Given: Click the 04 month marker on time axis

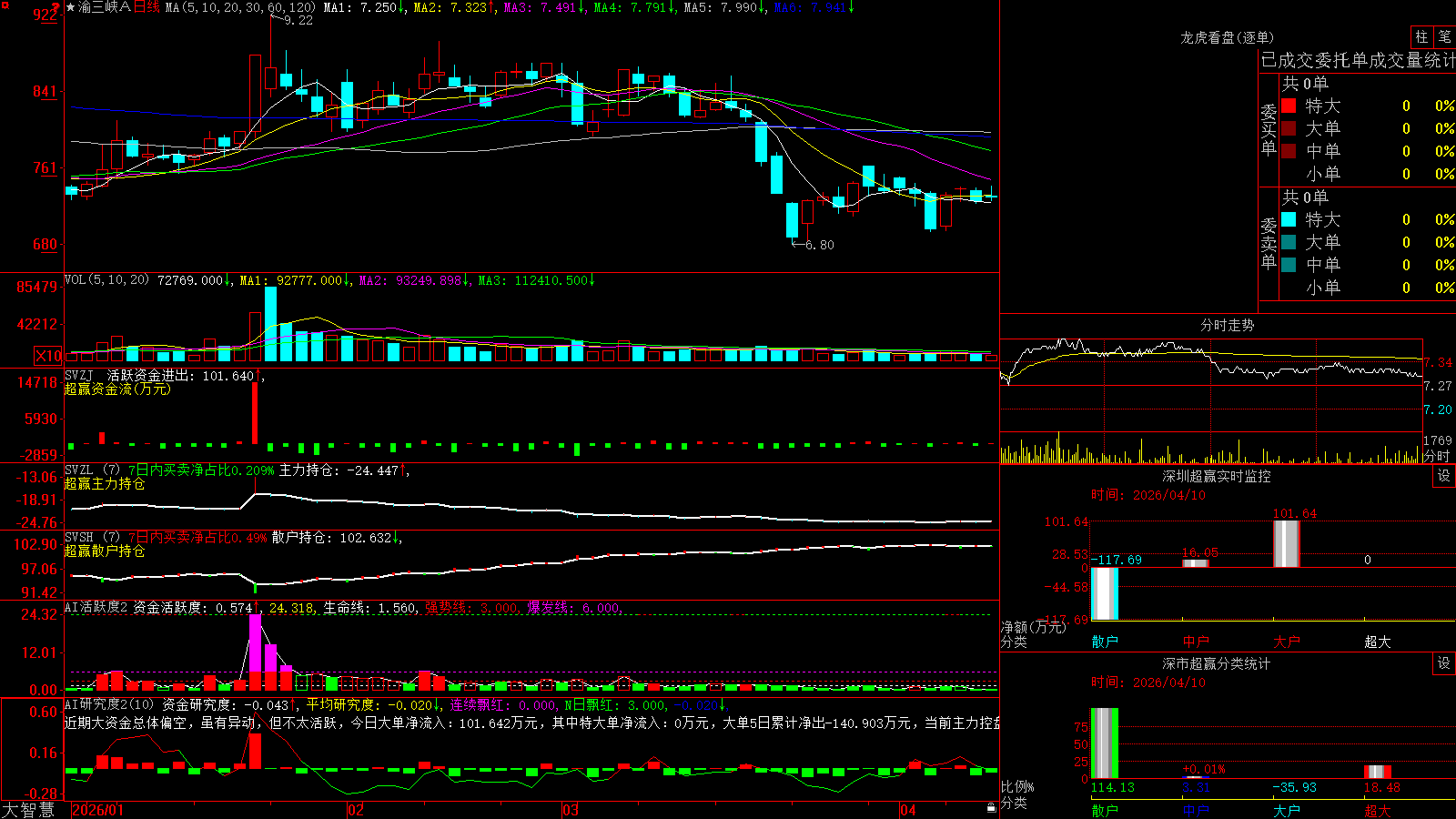Looking at the screenshot, I should [x=908, y=810].
